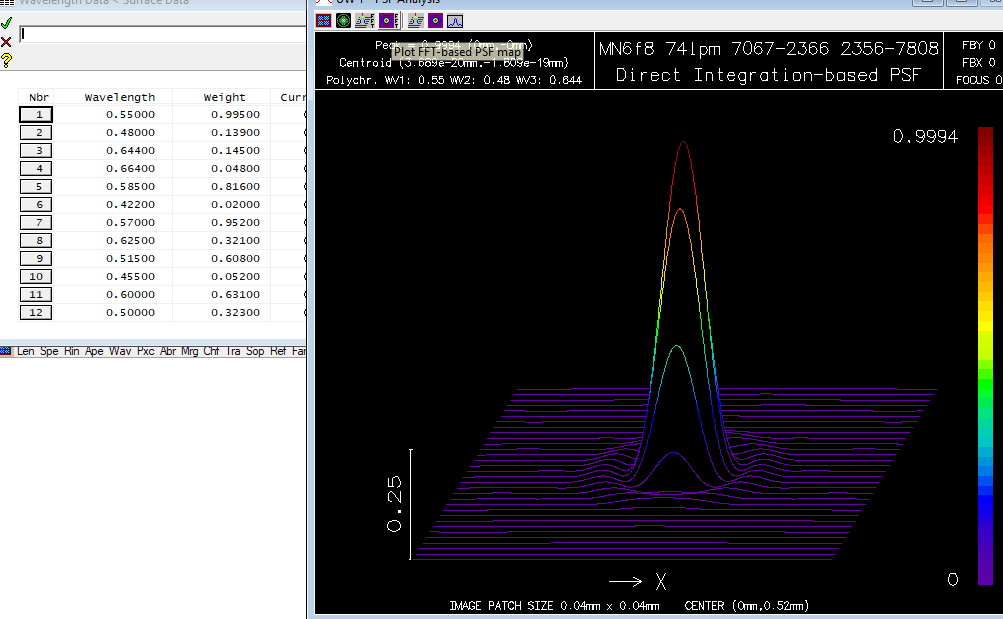Select the Abr tab
Screen dimensions: 1003x619
point(168,351)
